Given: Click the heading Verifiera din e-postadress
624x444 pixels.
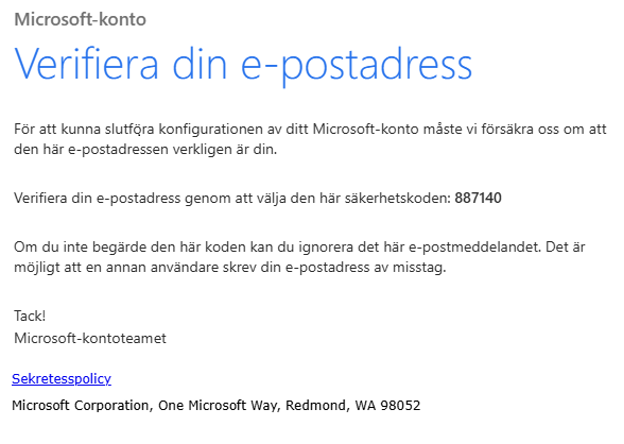Looking at the screenshot, I should (x=243, y=65).
